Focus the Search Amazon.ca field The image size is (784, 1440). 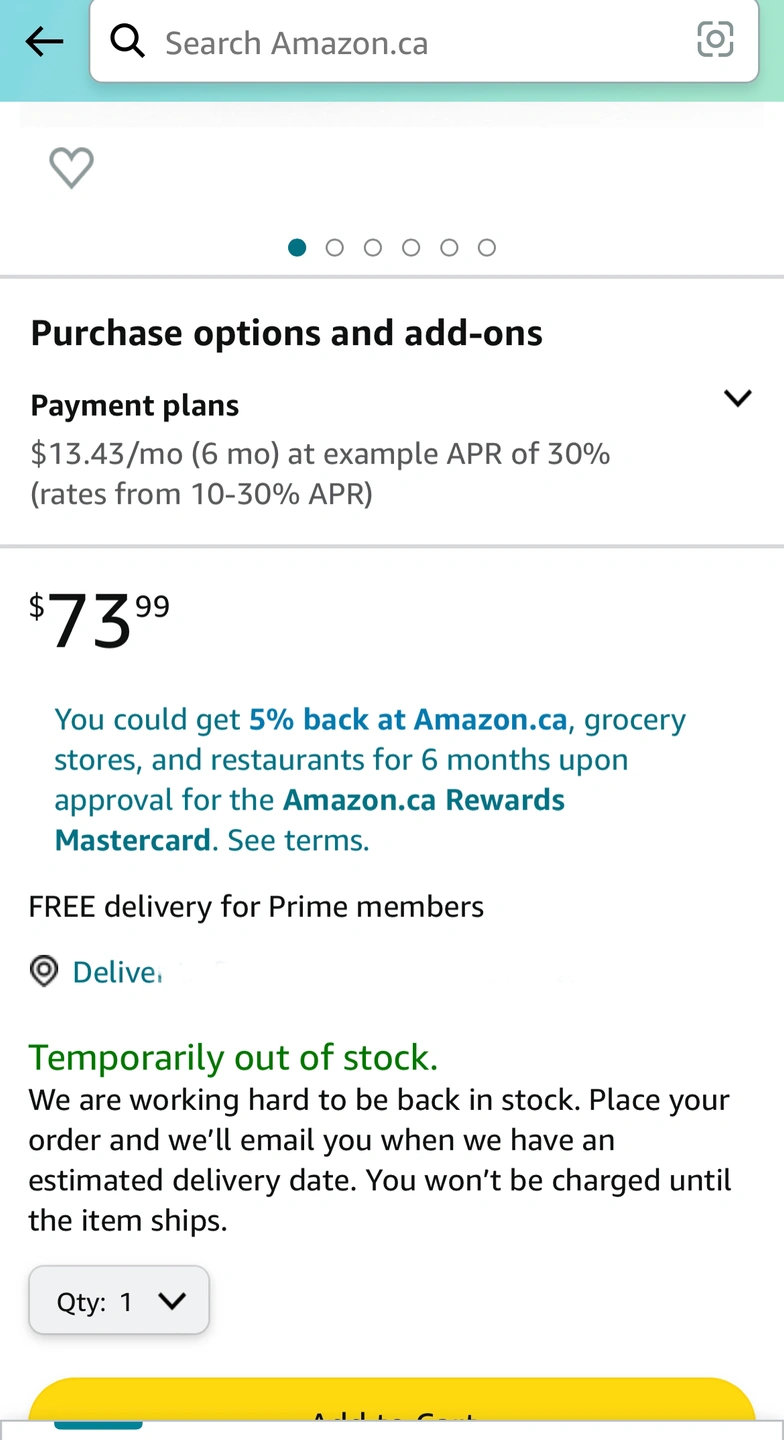tap(424, 41)
